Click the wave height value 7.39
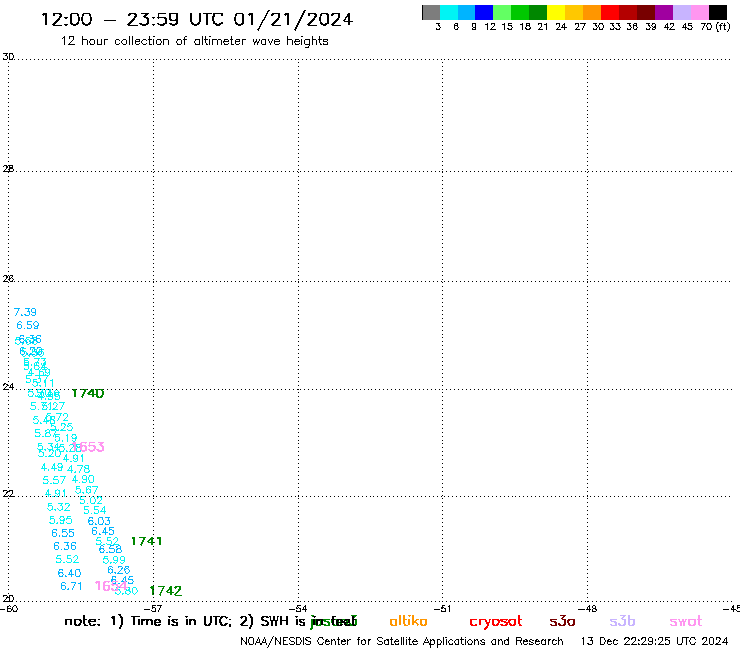 click(25, 312)
